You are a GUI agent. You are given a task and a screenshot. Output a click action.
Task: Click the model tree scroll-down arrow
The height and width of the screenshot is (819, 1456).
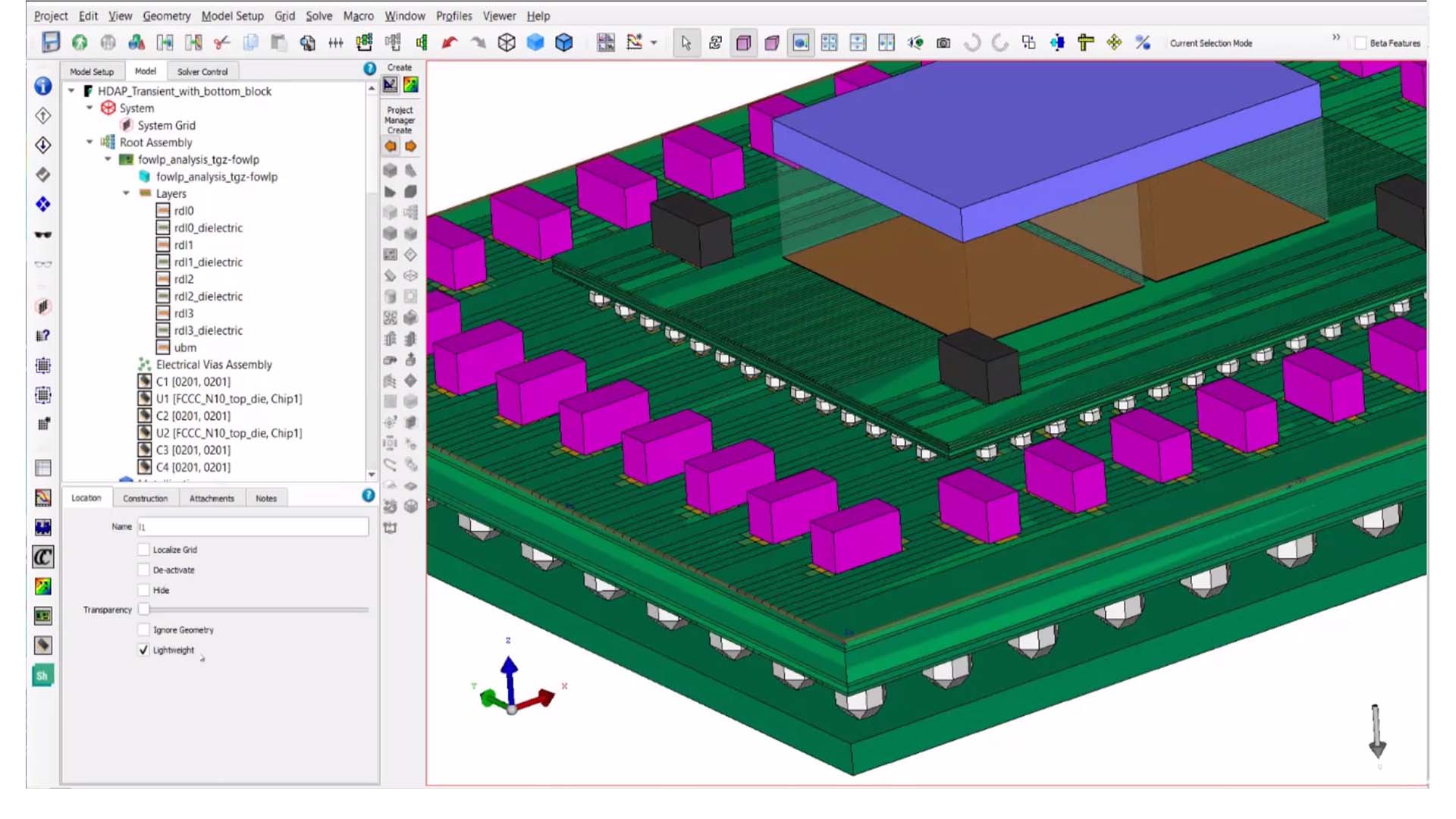pos(372,474)
